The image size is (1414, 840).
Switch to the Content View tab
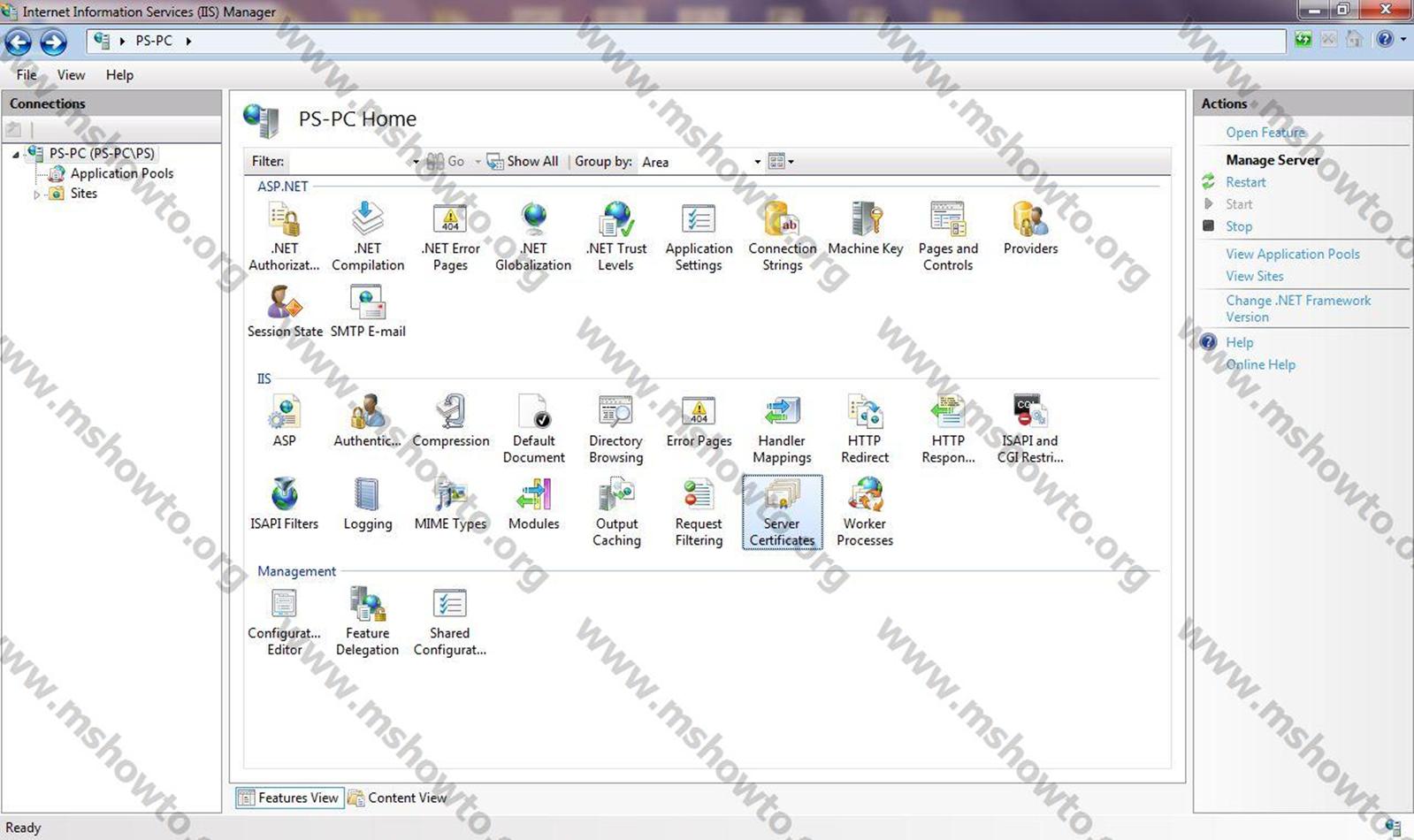398,798
